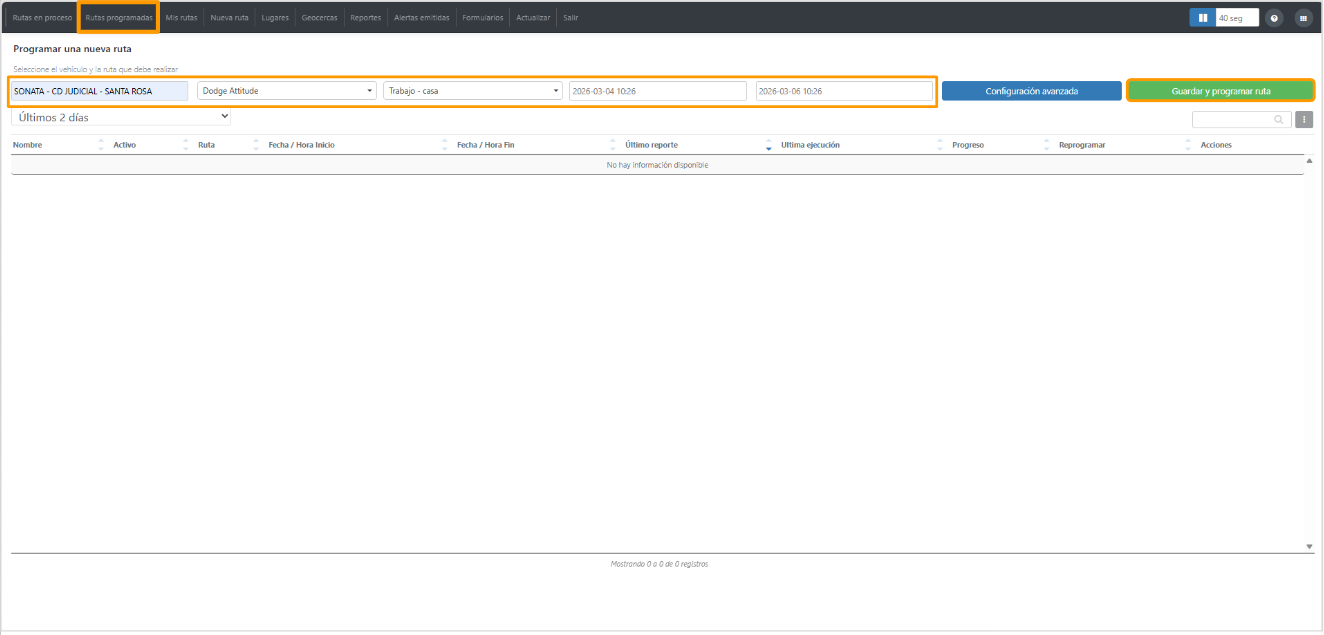This screenshot has height=635, width=1324.
Task: Select Nueva ruta in the top menu
Action: 229,18
